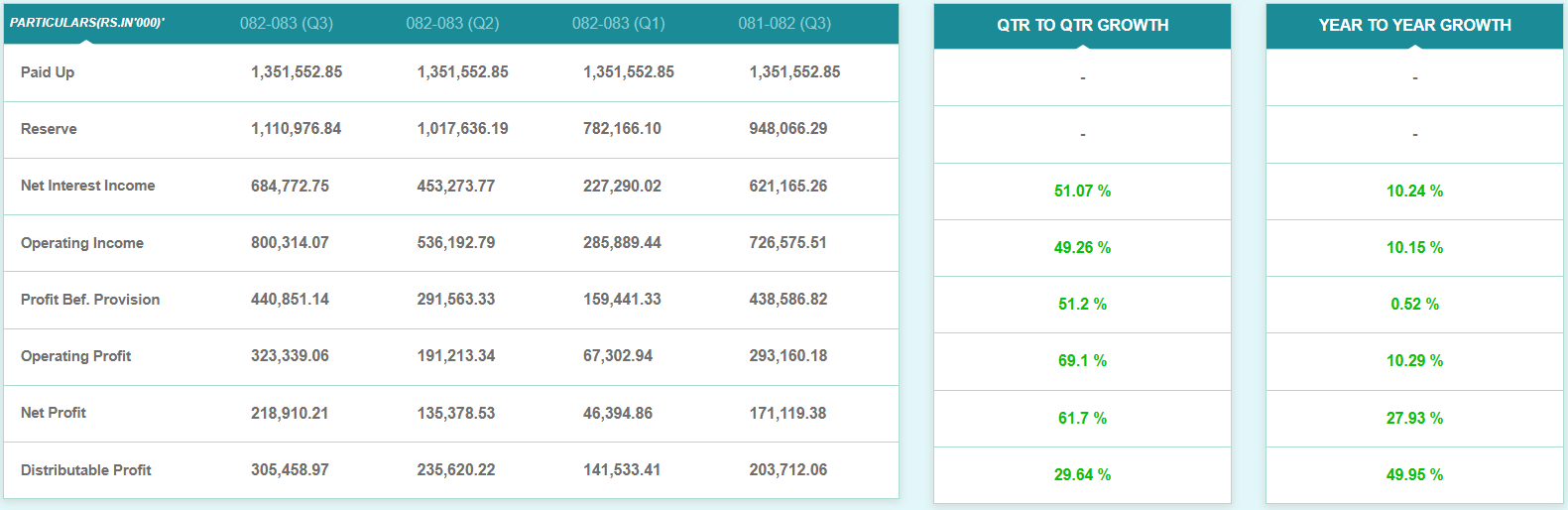
Task: Click the 69.1 % quarterly growth value
Action: point(1082,361)
